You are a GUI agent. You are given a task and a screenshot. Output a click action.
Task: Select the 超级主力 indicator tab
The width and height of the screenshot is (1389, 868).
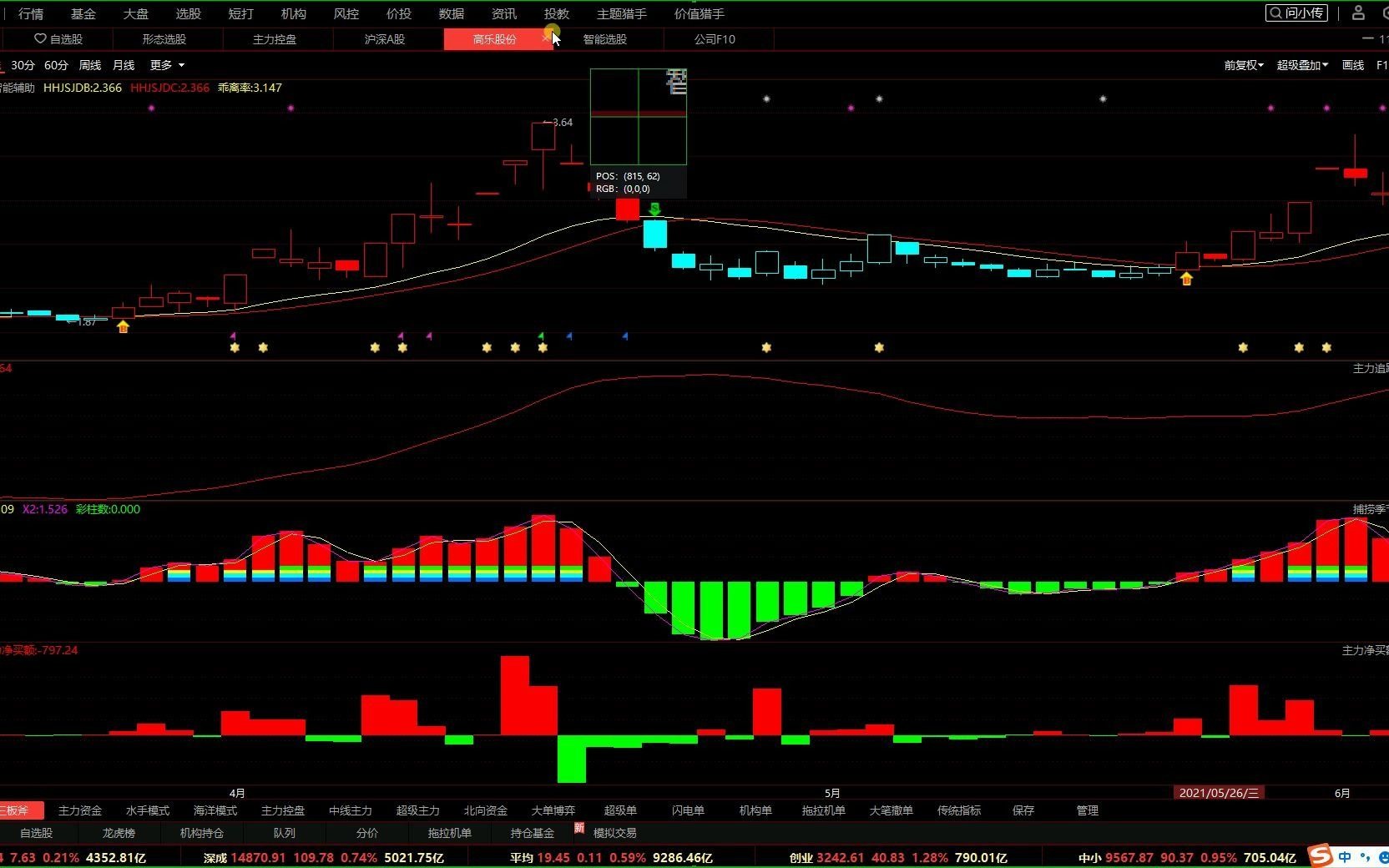tap(418, 810)
